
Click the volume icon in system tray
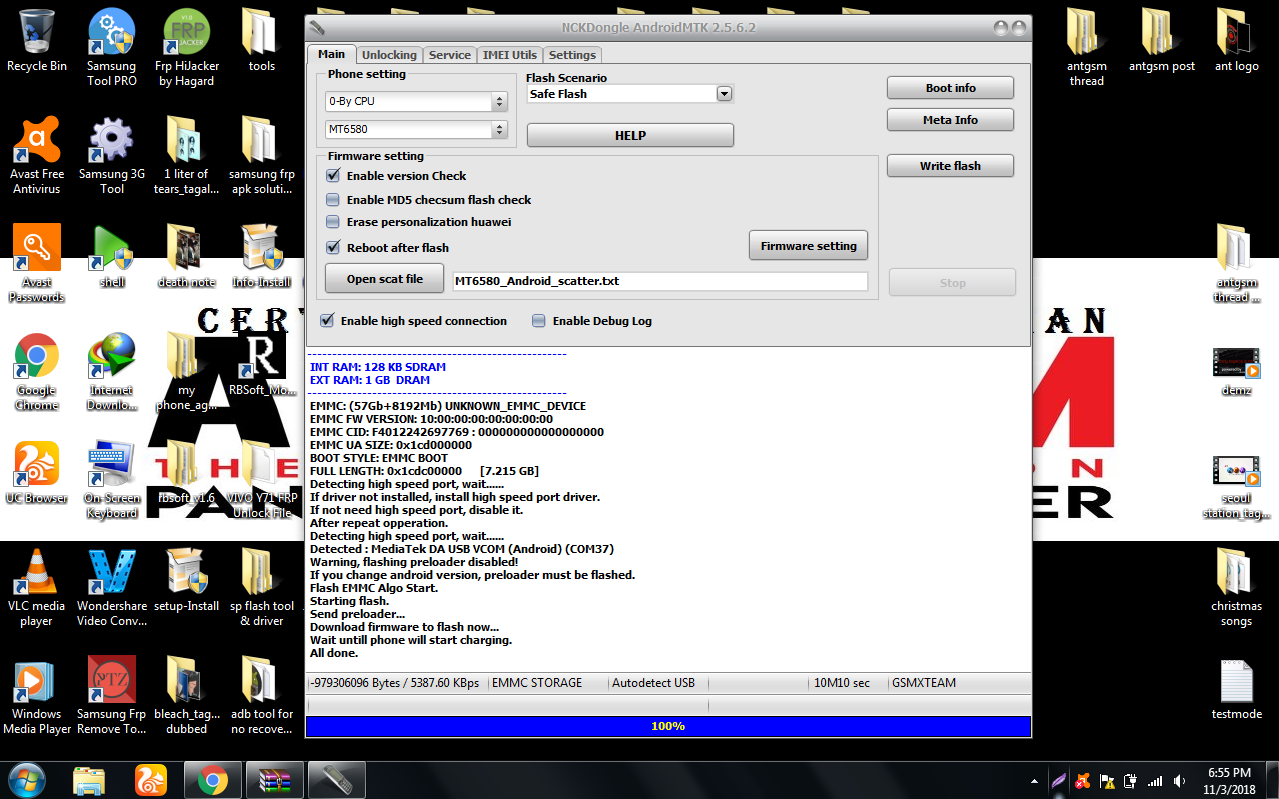(x=1181, y=781)
